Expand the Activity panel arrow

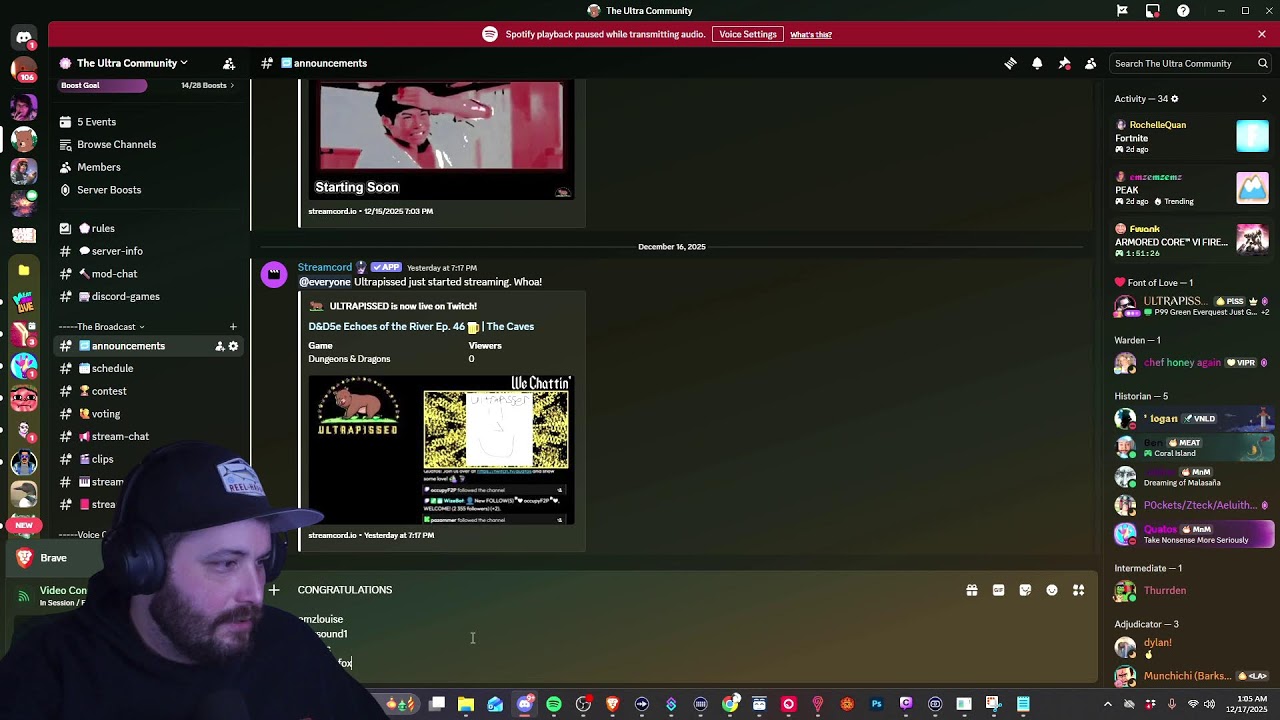(1264, 99)
